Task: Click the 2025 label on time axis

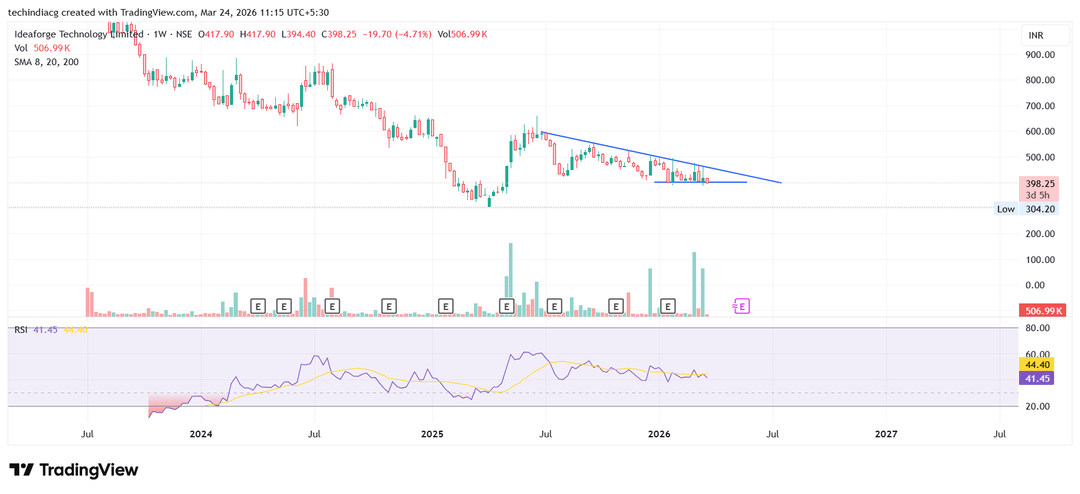Action: click(432, 434)
